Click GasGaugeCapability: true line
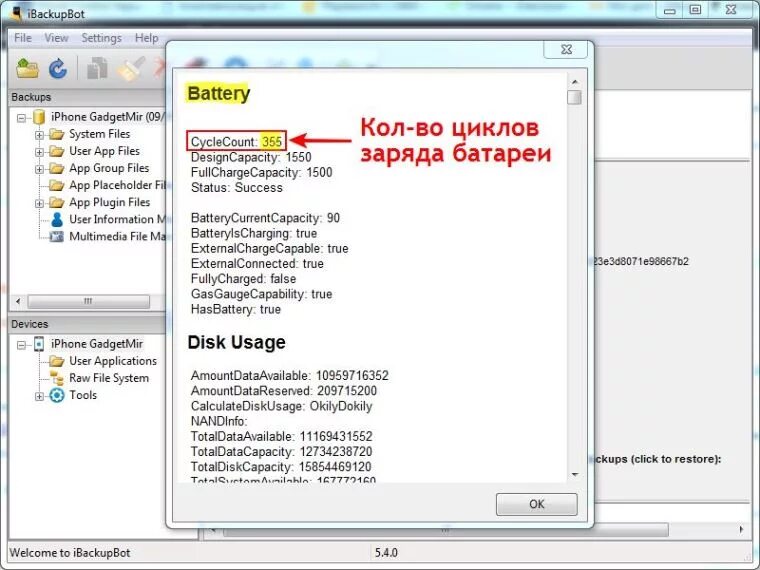 tap(262, 294)
